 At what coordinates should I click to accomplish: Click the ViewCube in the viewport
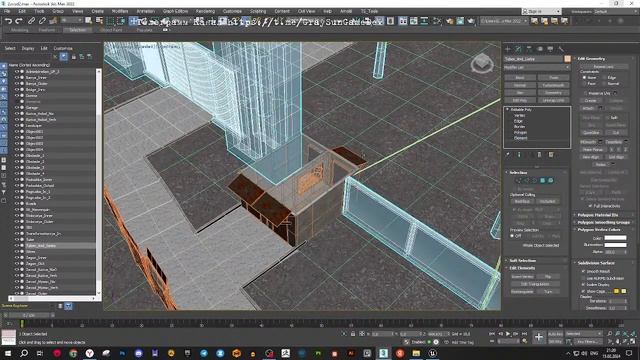pos(482,63)
